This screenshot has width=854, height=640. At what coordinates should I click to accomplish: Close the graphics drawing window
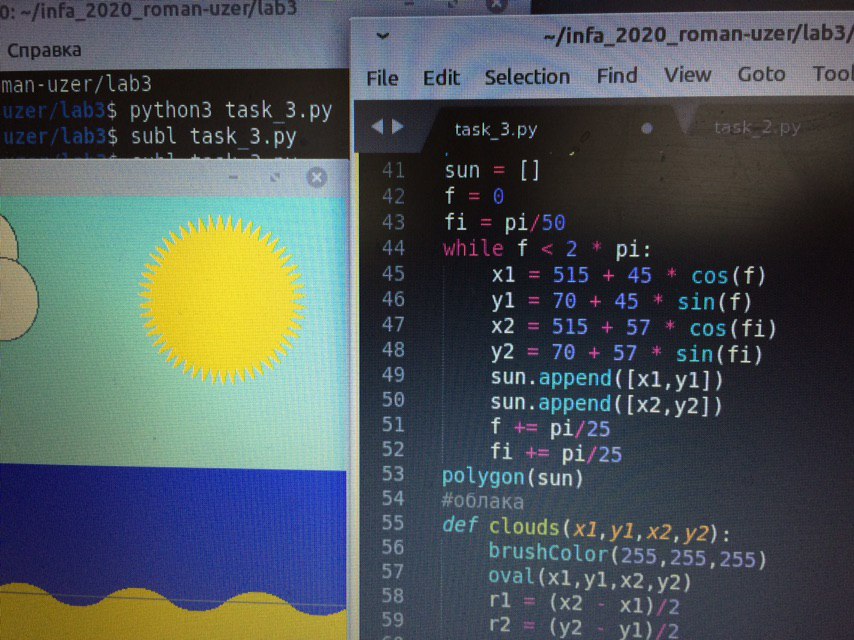[x=316, y=177]
